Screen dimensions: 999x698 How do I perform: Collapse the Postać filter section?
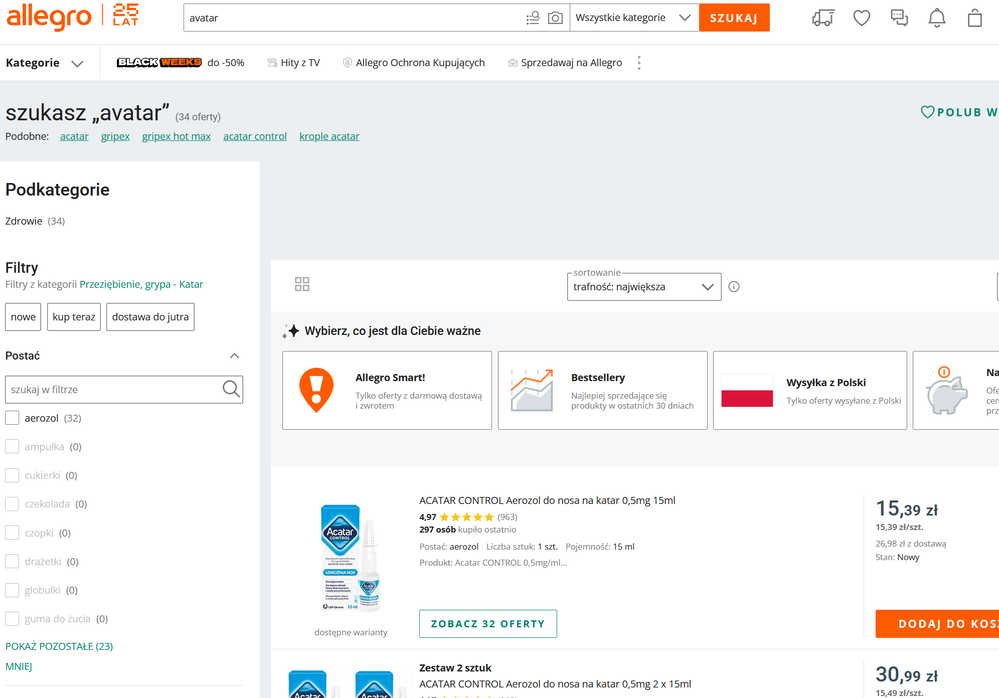(x=234, y=356)
